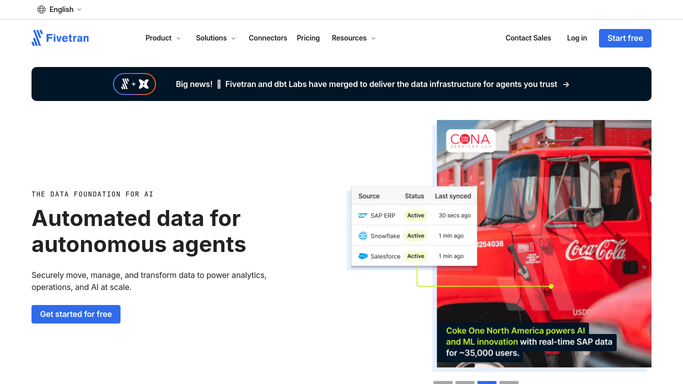Select the active blue carousel slide indicator
This screenshot has width=683, height=384.
tap(487, 382)
